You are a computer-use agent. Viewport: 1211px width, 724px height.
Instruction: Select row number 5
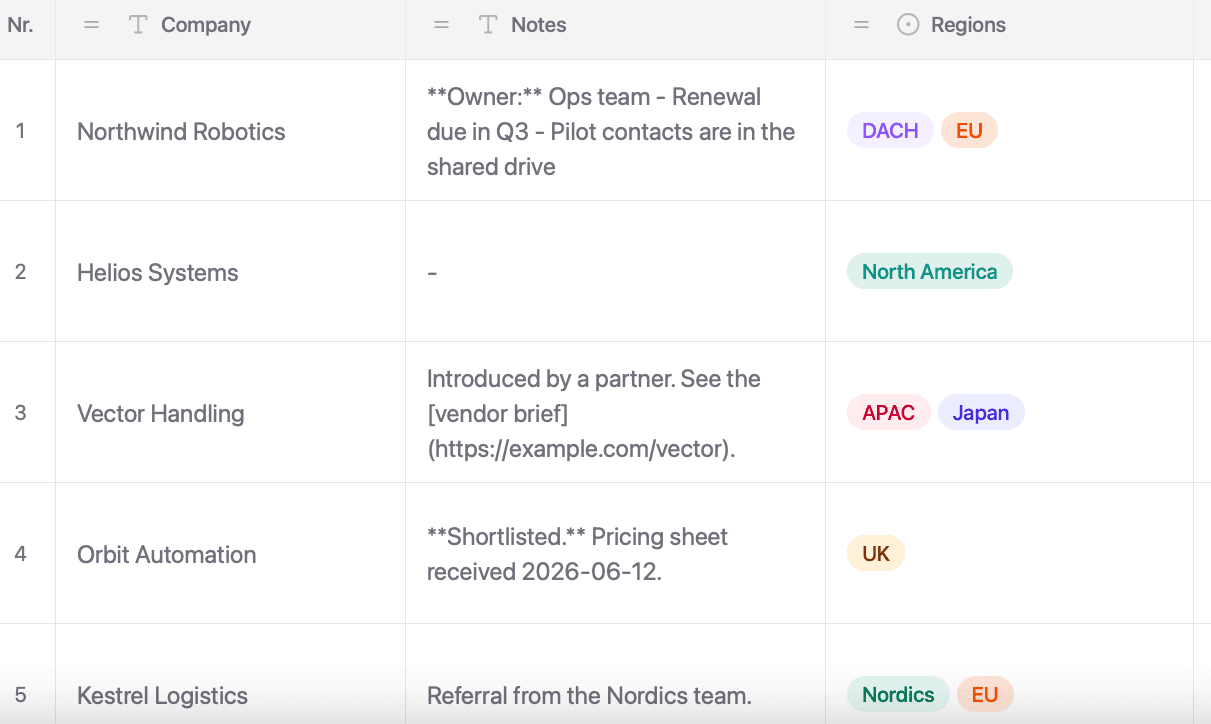pos(21,695)
